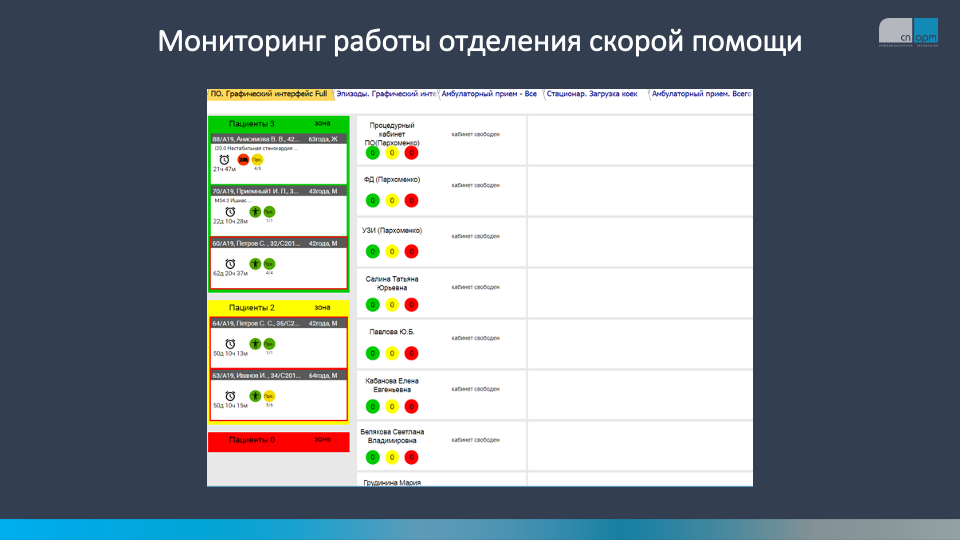Click yellow 'Пре.' circle in Анисимова card

[x=257, y=159]
